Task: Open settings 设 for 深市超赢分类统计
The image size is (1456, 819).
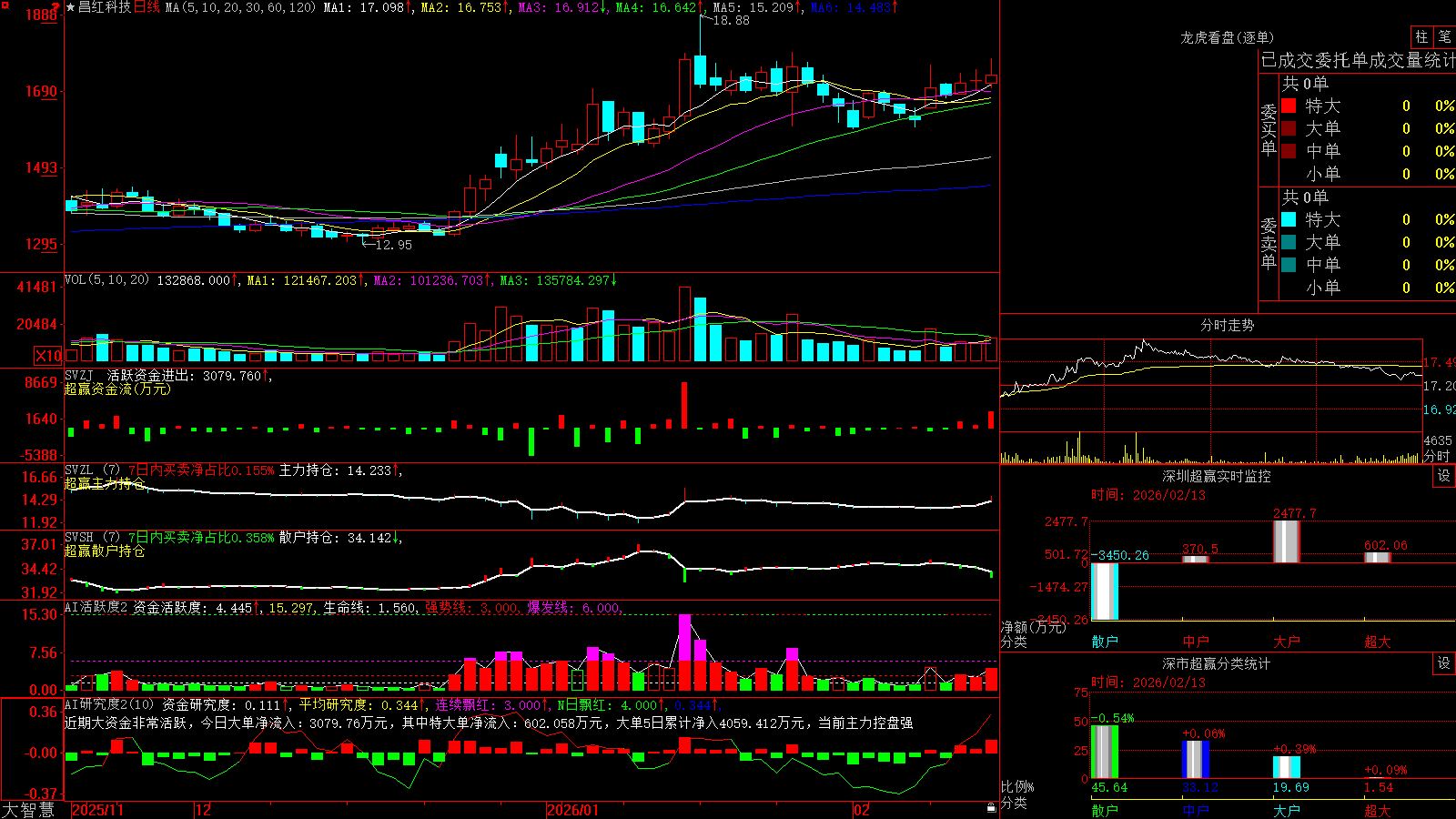Action: tap(1444, 663)
